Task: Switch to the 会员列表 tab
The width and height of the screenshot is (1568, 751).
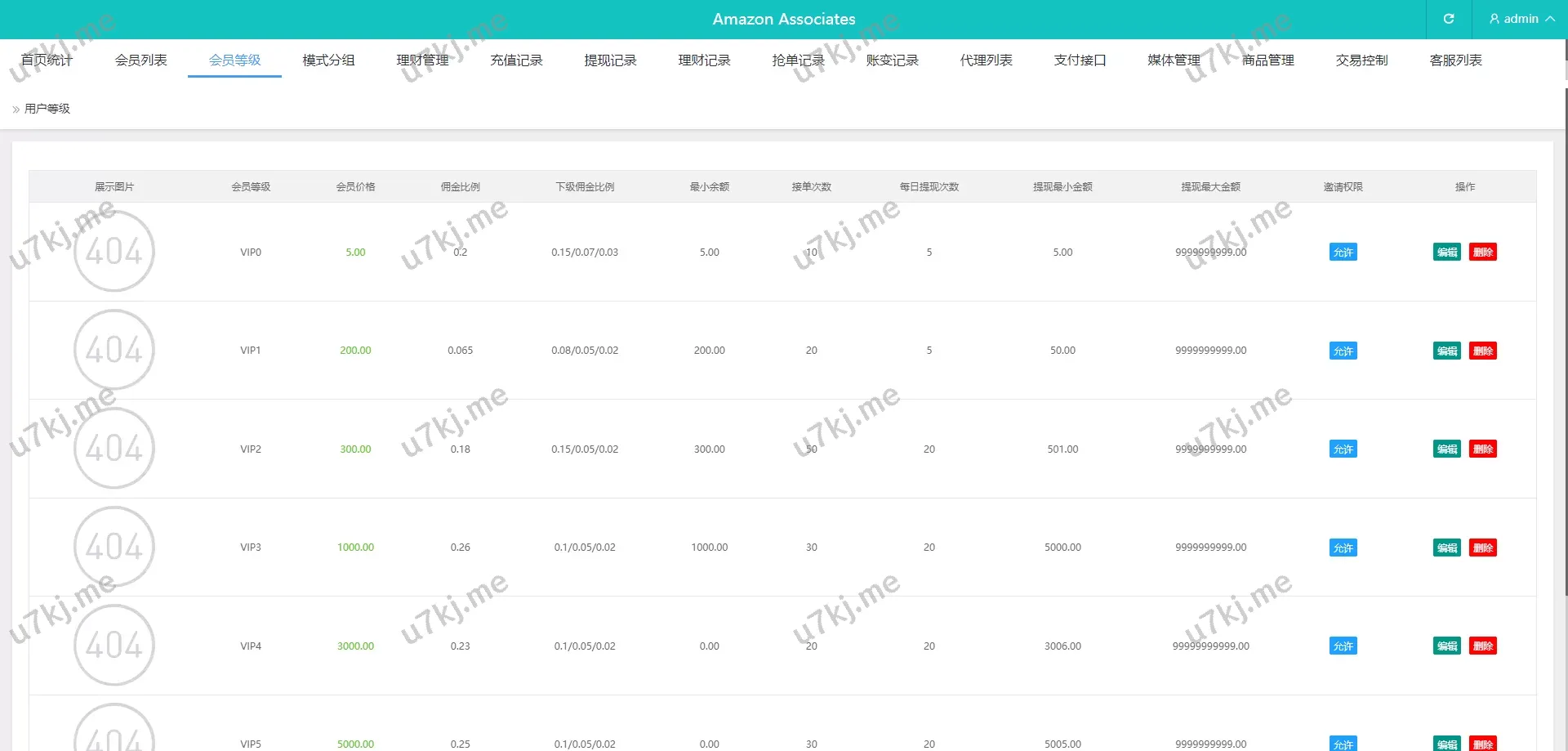Action: (x=140, y=60)
